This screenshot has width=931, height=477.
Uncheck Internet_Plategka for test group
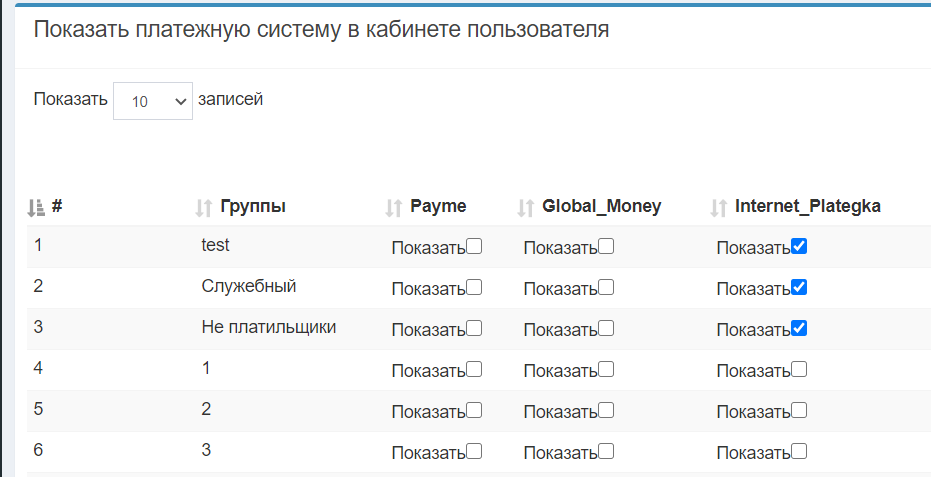click(x=799, y=246)
